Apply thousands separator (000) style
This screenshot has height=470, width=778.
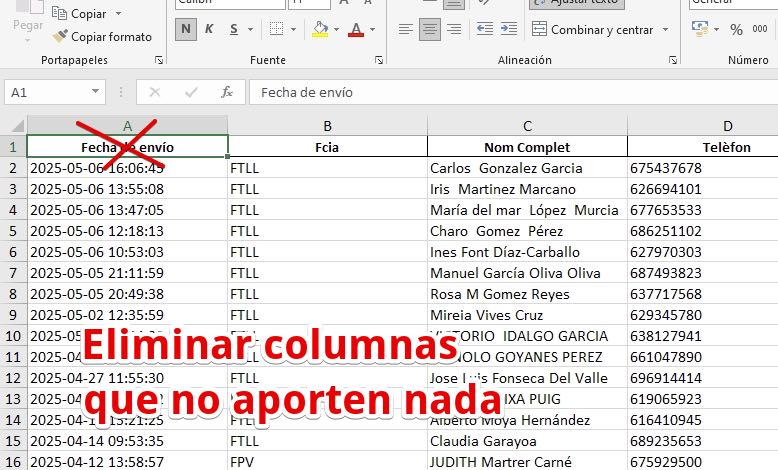tap(760, 29)
